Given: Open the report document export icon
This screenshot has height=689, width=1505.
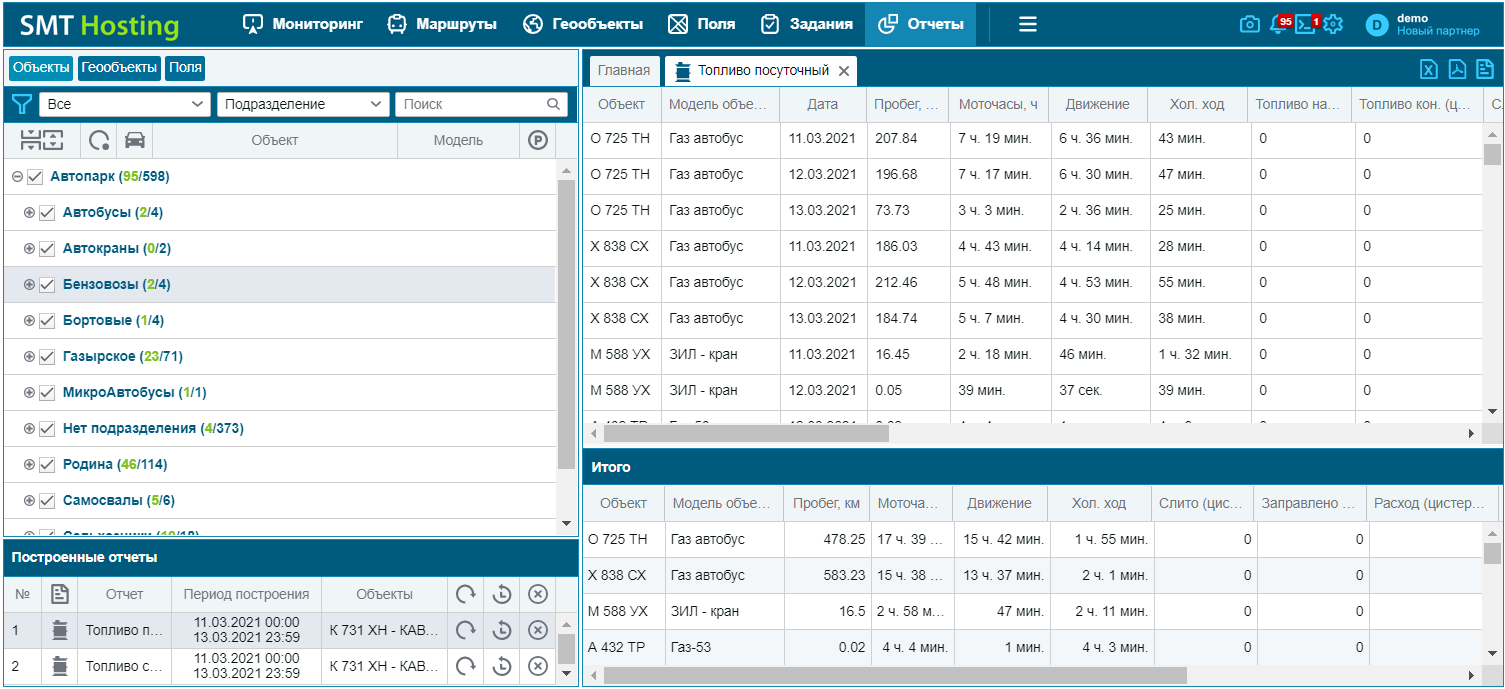Looking at the screenshot, I should tap(1485, 69).
